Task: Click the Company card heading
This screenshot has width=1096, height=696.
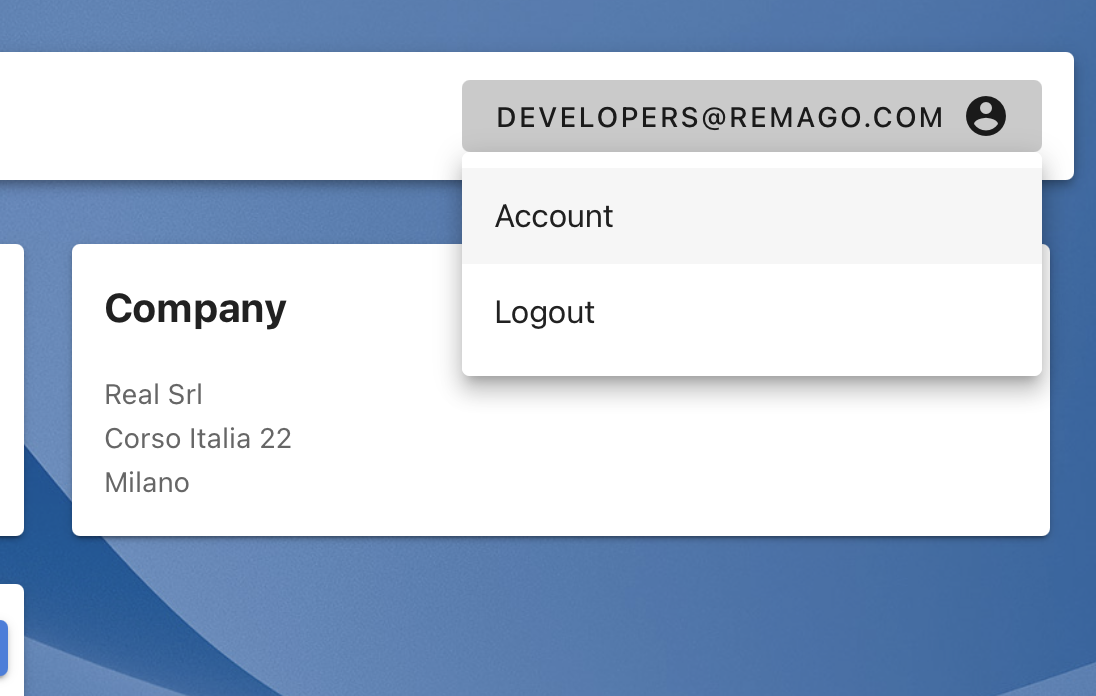Action: click(195, 308)
